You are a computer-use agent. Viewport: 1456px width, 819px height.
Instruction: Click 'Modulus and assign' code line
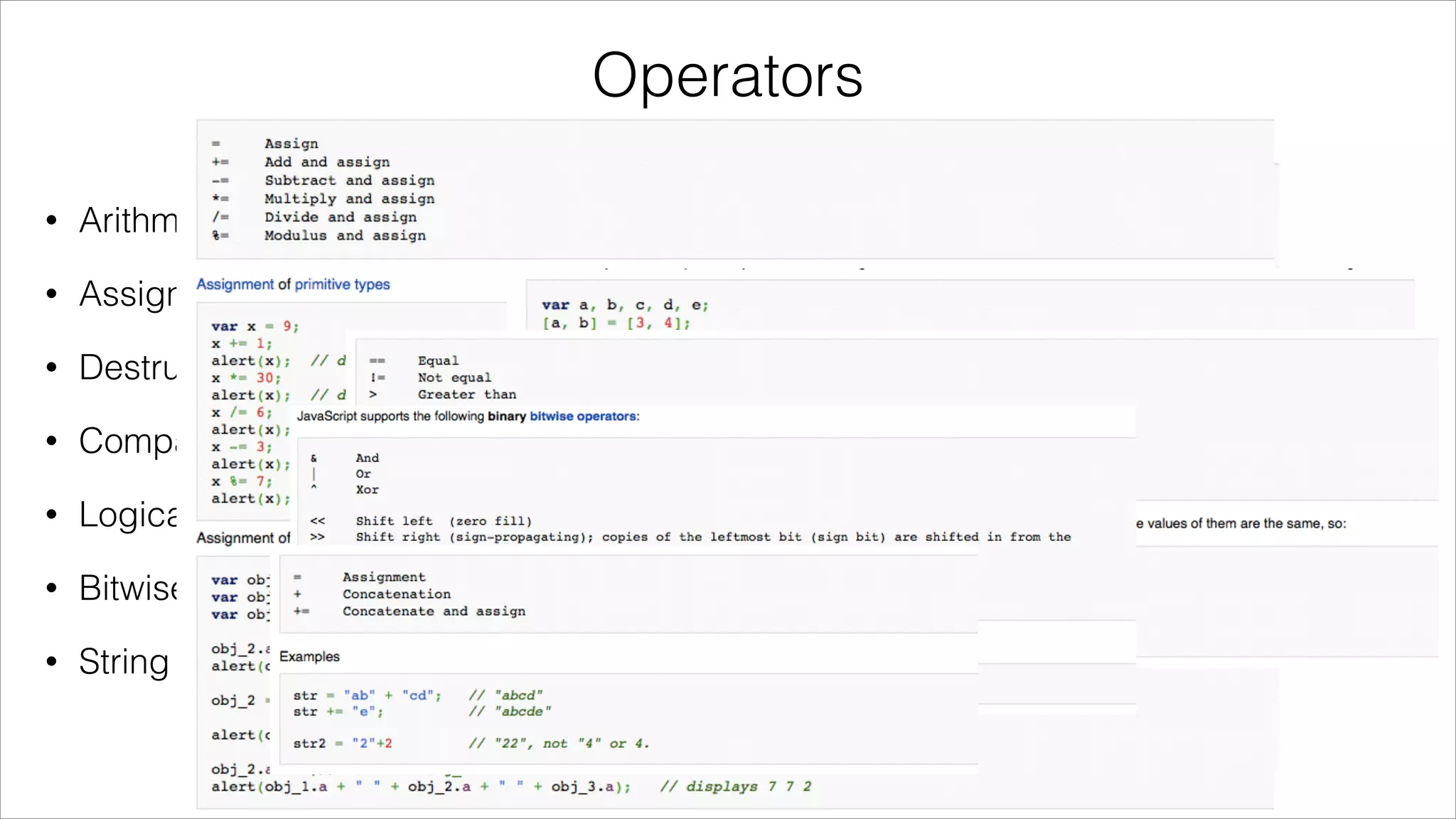[x=345, y=236]
